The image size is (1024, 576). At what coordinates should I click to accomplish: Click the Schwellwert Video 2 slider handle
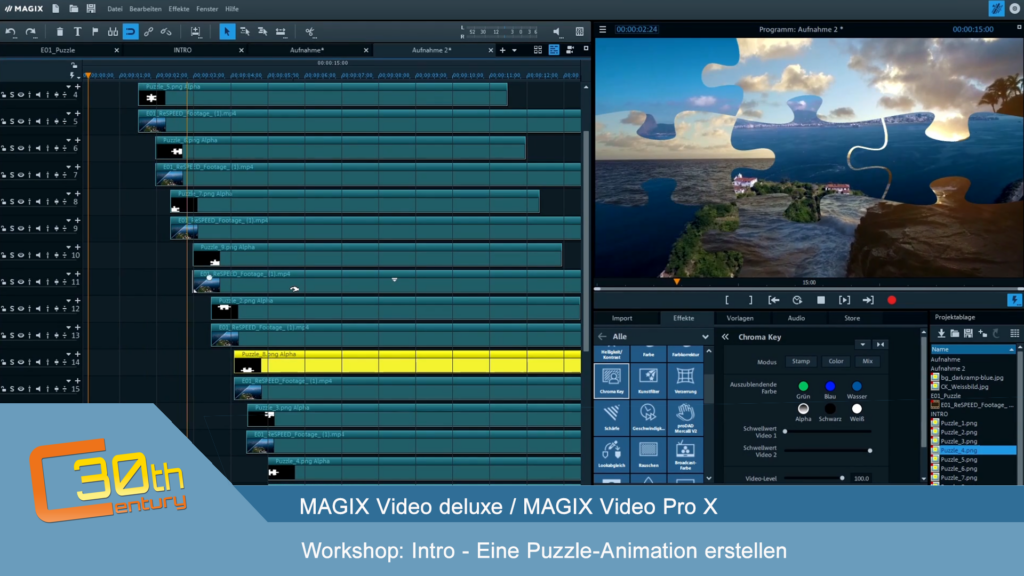tap(870, 451)
